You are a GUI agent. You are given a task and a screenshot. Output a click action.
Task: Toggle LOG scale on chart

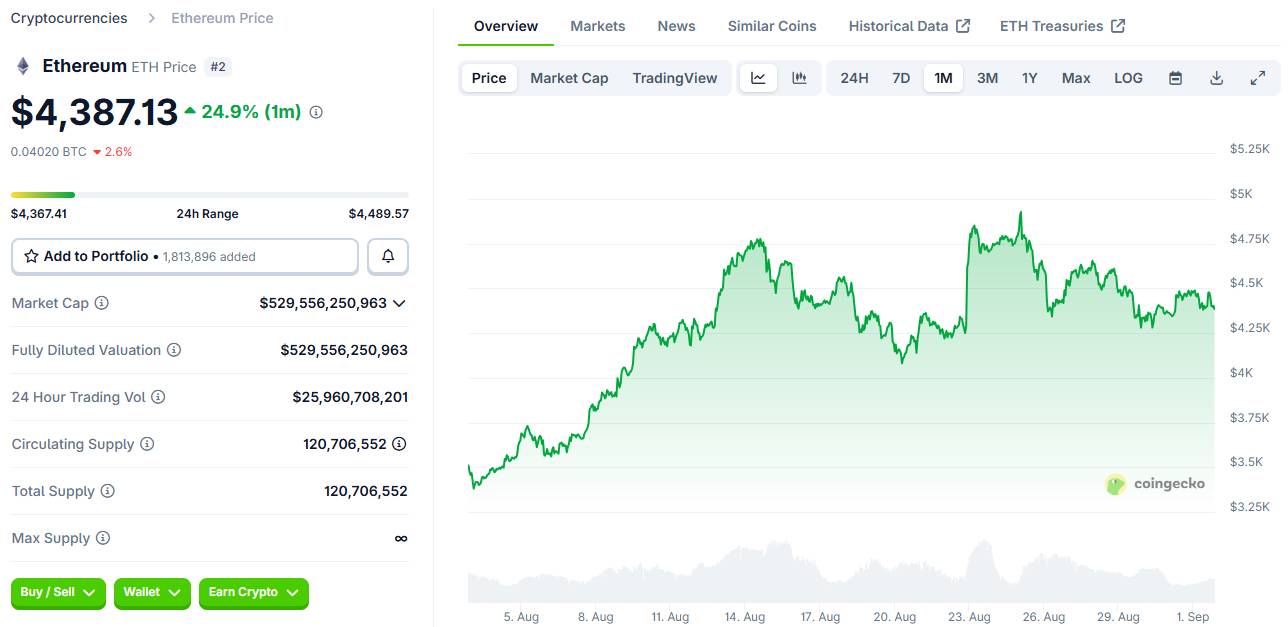point(1128,78)
